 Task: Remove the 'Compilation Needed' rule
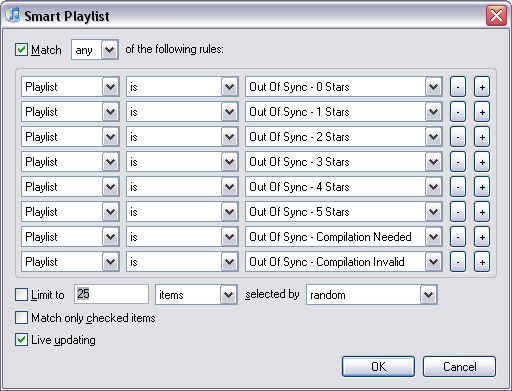(x=458, y=237)
